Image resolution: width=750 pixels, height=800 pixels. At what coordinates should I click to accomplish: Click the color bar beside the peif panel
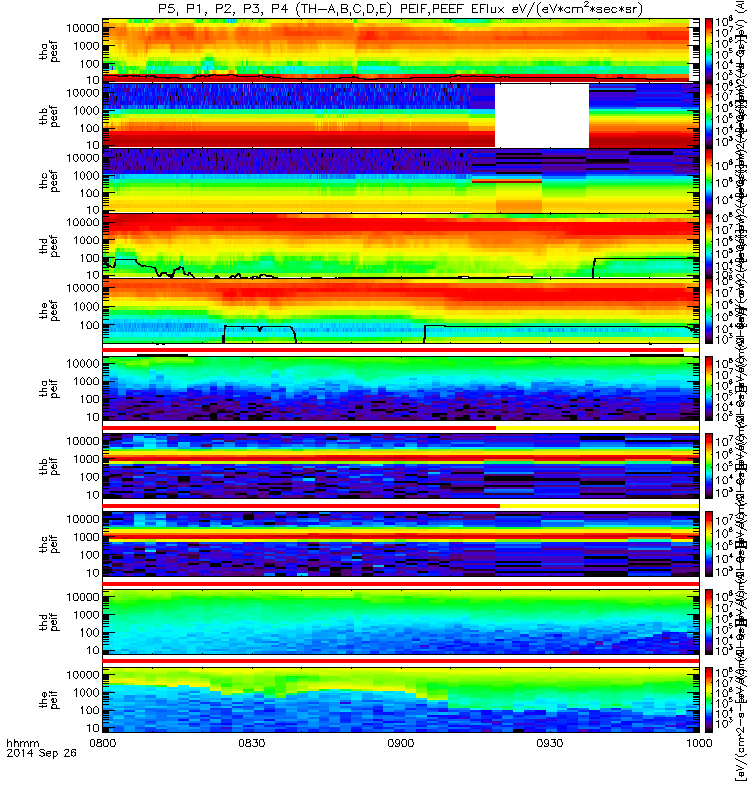tap(709, 699)
